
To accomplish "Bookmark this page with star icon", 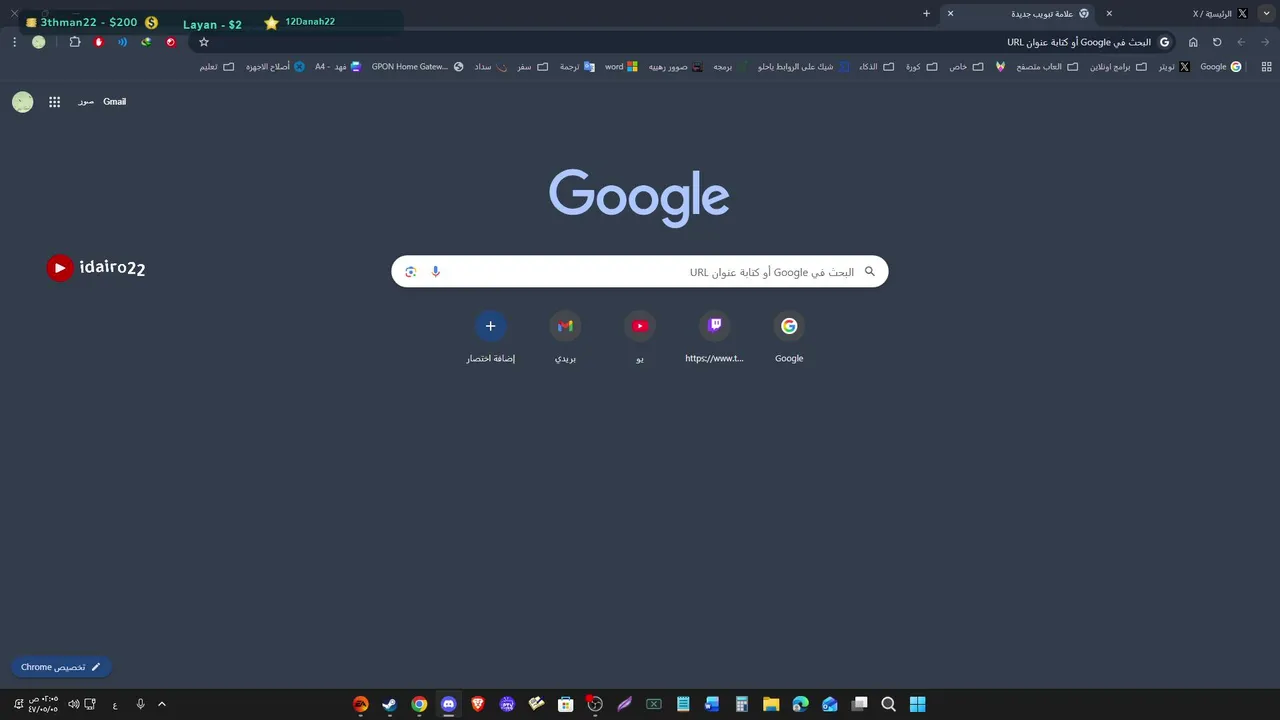I will pos(204,42).
